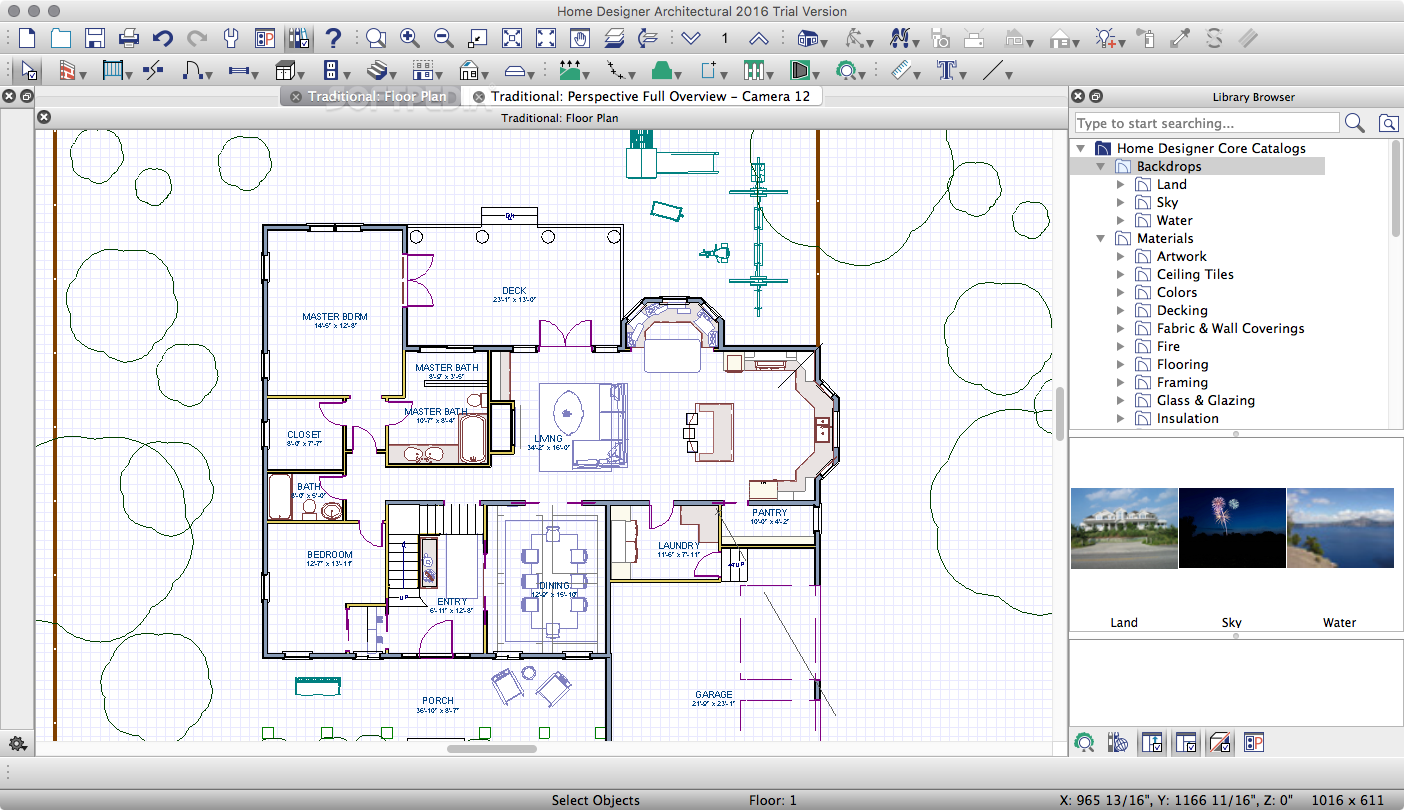Open the Cabinet tools dropdown arrow
The width and height of the screenshot is (1404, 810).
[x=302, y=74]
